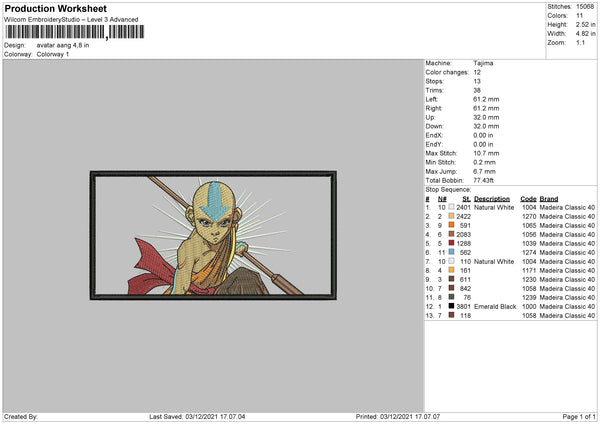Click the 'St.' column header
The width and height of the screenshot is (600, 424).
pos(466,199)
